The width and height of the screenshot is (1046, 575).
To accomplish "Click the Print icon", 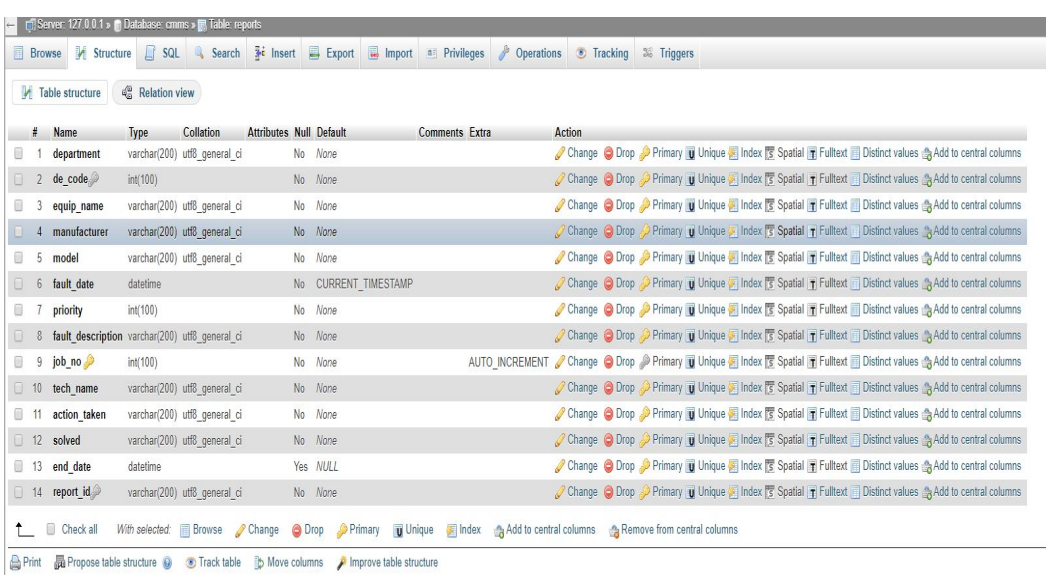I will (15, 562).
